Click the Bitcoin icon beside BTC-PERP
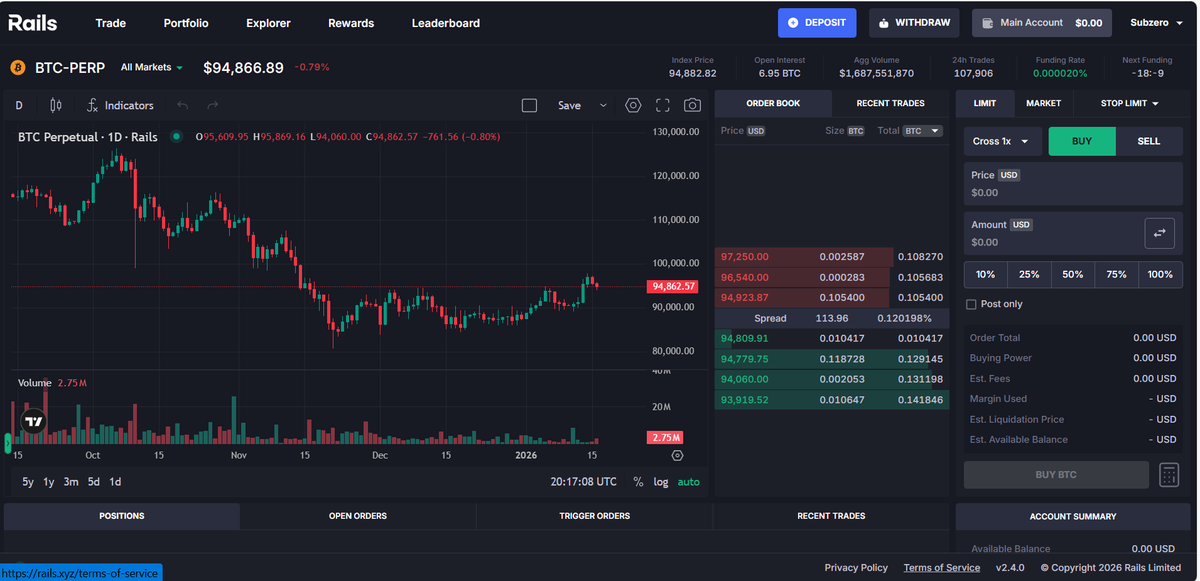1200x581 pixels. (17, 67)
